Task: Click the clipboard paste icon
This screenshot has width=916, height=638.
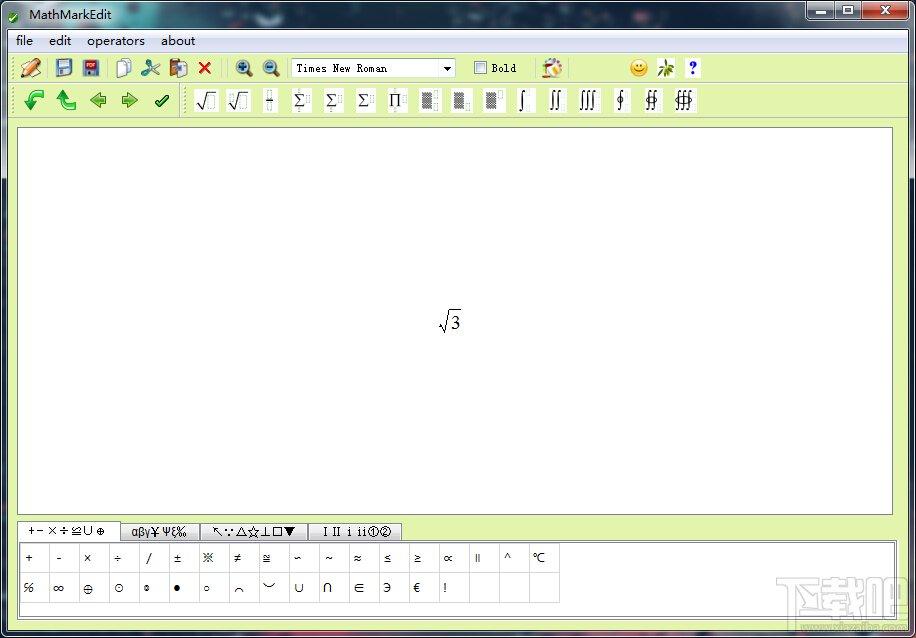Action: point(178,68)
